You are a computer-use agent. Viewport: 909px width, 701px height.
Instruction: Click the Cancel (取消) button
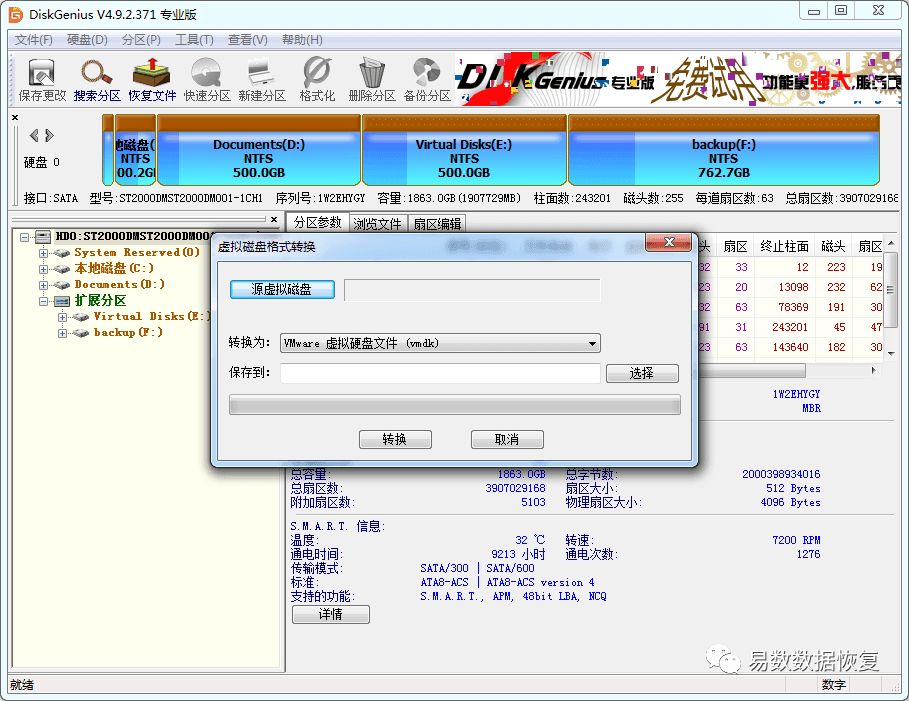pyautogui.click(x=507, y=440)
